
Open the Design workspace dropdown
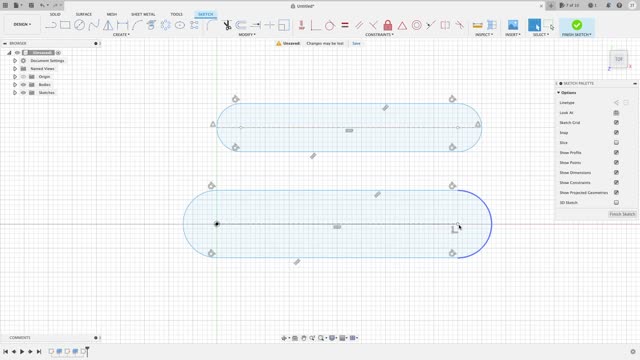point(22,24)
